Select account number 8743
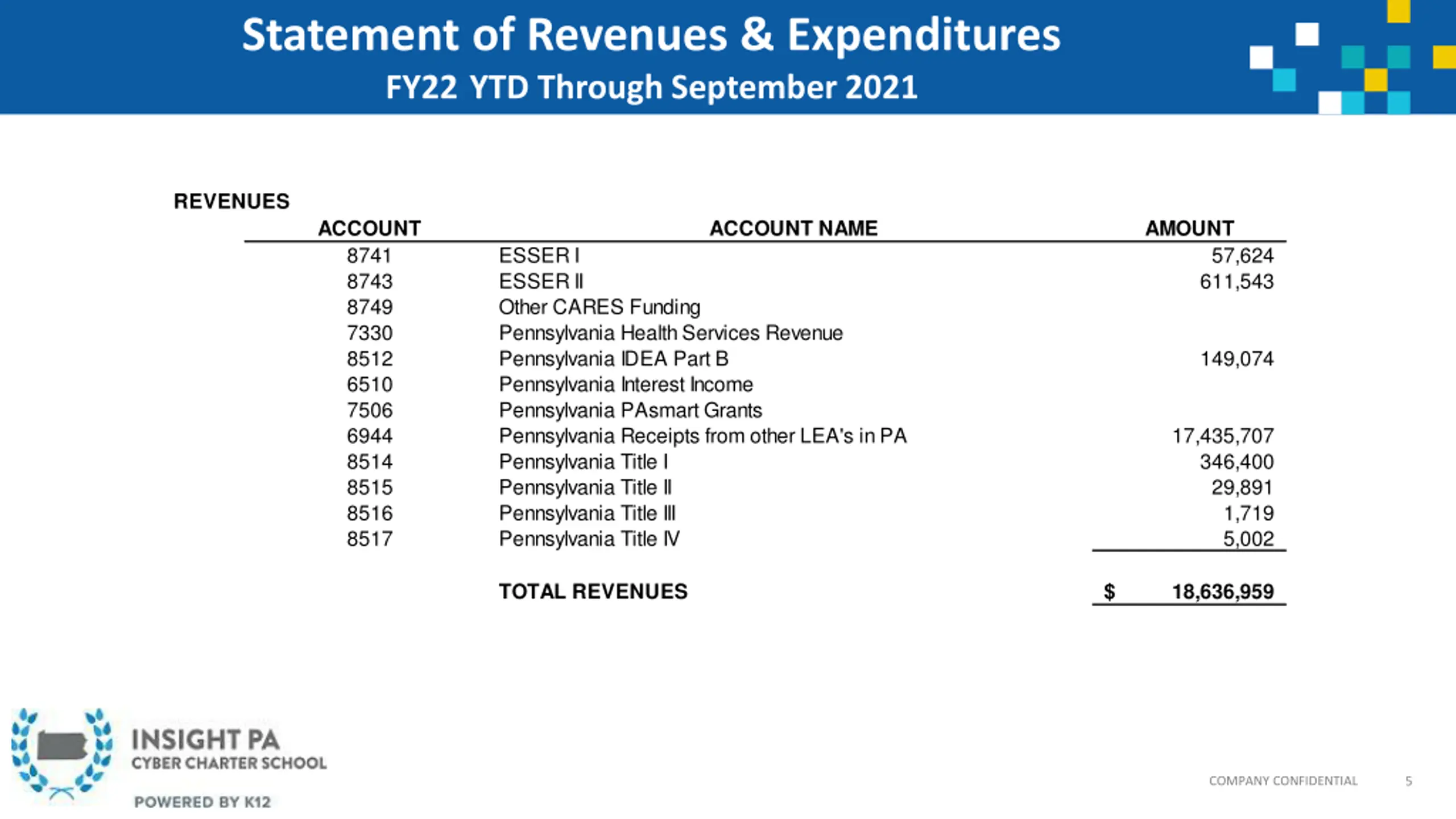Image resolution: width=1456 pixels, height=819 pixels. pos(370,282)
